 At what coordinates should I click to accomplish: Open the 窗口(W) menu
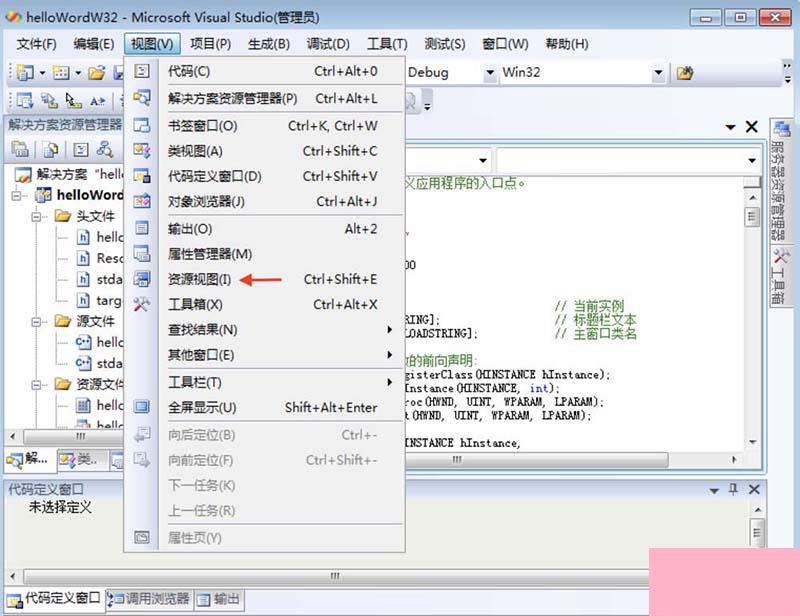click(x=505, y=44)
